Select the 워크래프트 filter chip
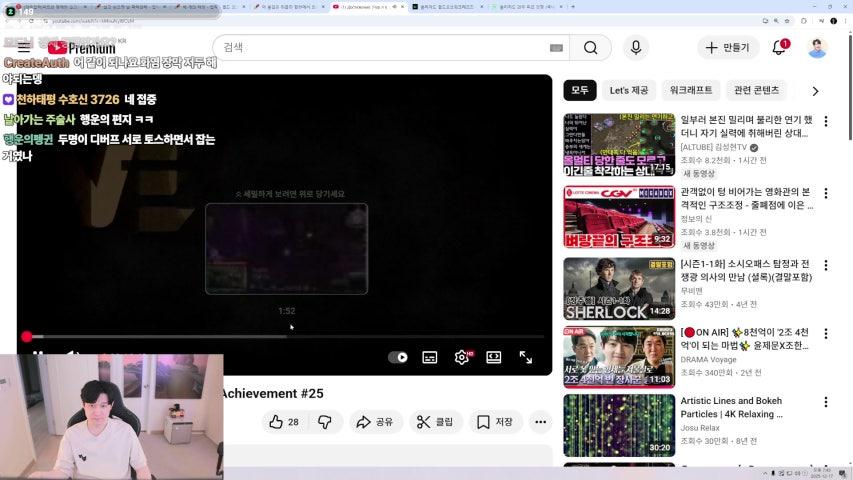The width and height of the screenshot is (853, 480). point(690,90)
